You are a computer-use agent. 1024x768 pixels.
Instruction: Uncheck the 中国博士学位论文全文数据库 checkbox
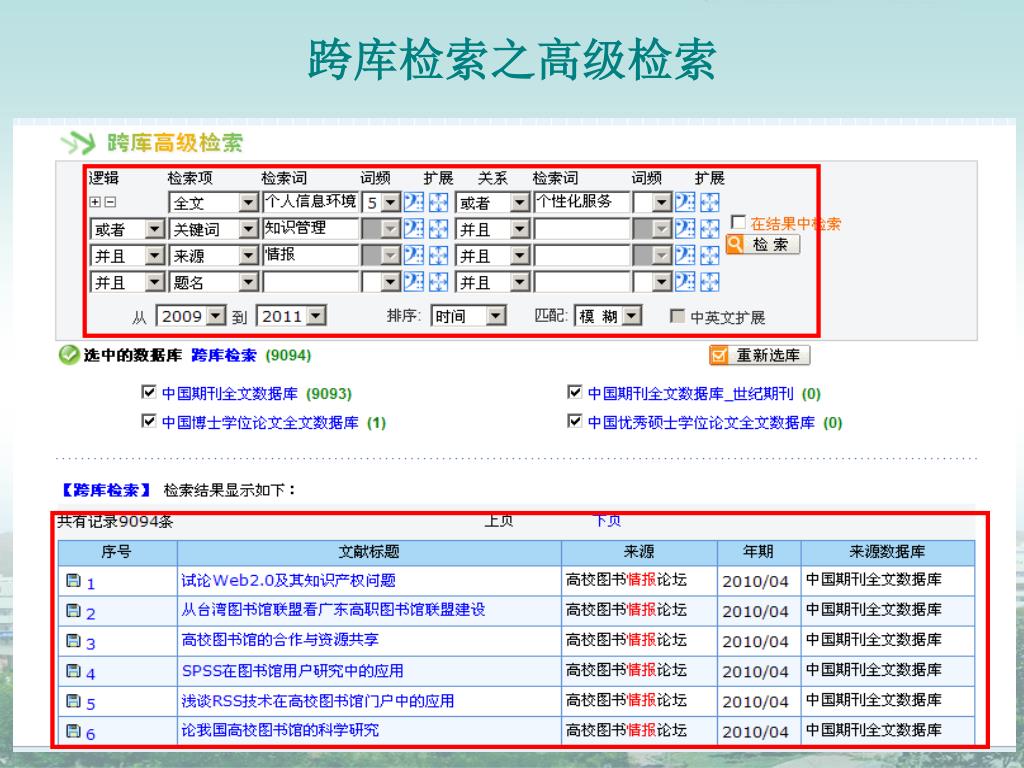tap(149, 422)
